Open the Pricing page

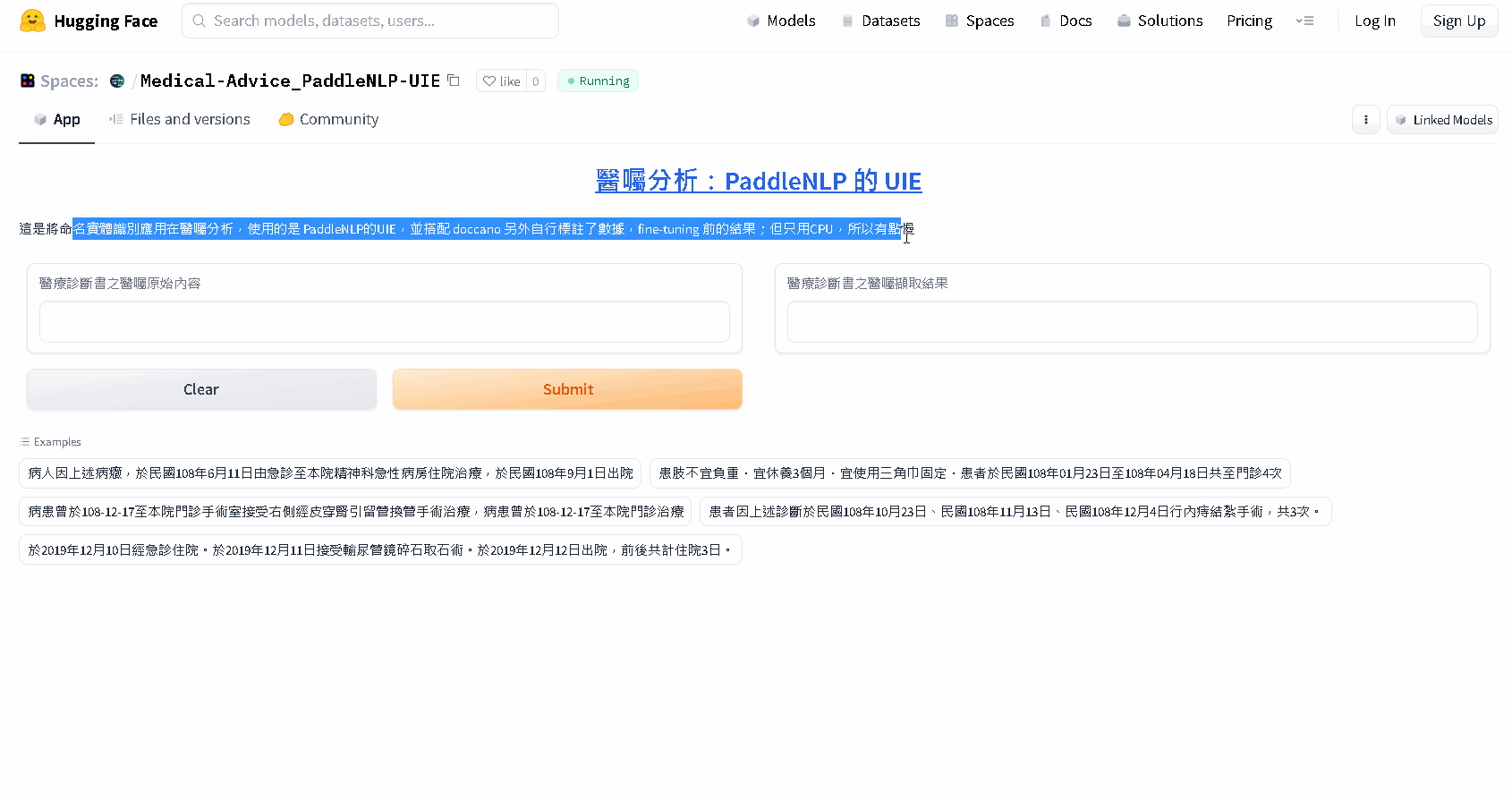(1249, 21)
